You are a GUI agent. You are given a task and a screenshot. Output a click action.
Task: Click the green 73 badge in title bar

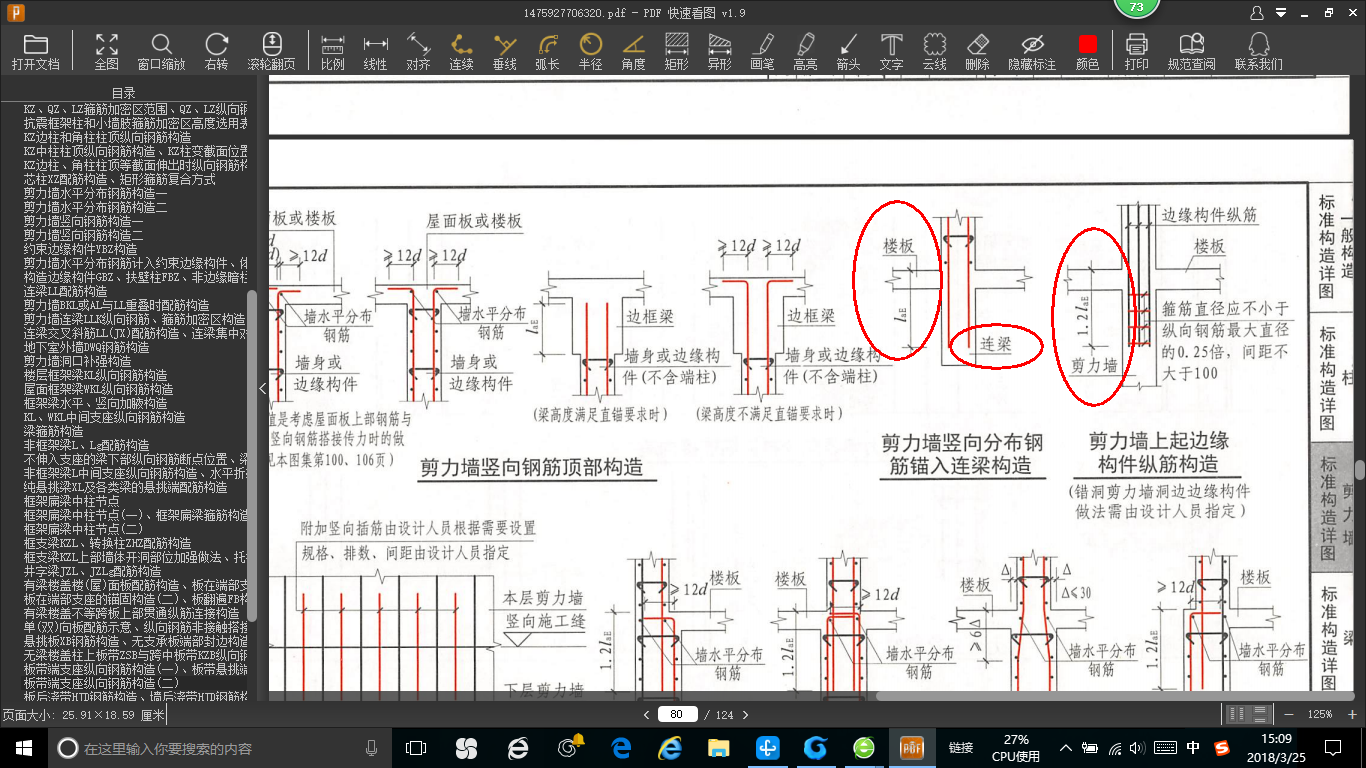point(1136,8)
